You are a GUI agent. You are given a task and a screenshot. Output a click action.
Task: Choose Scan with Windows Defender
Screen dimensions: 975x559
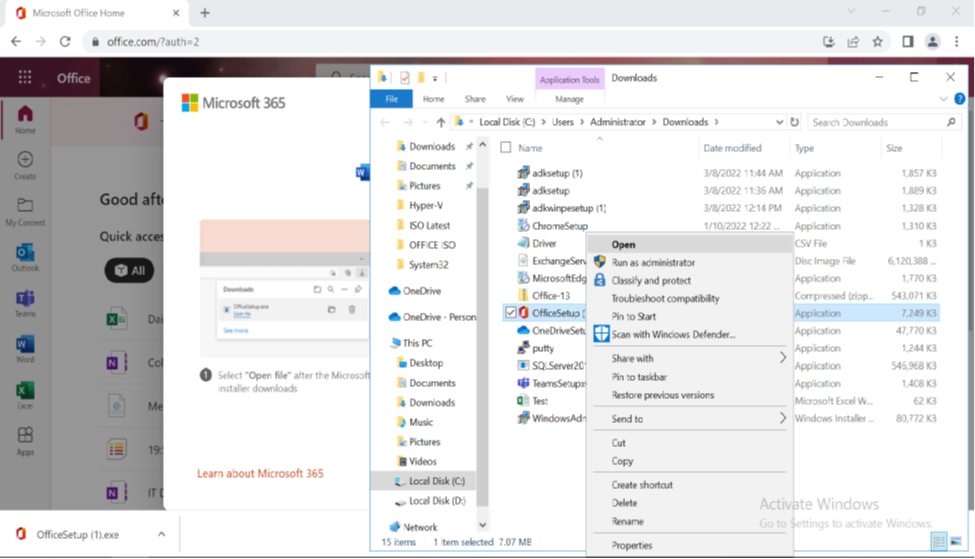690,335
